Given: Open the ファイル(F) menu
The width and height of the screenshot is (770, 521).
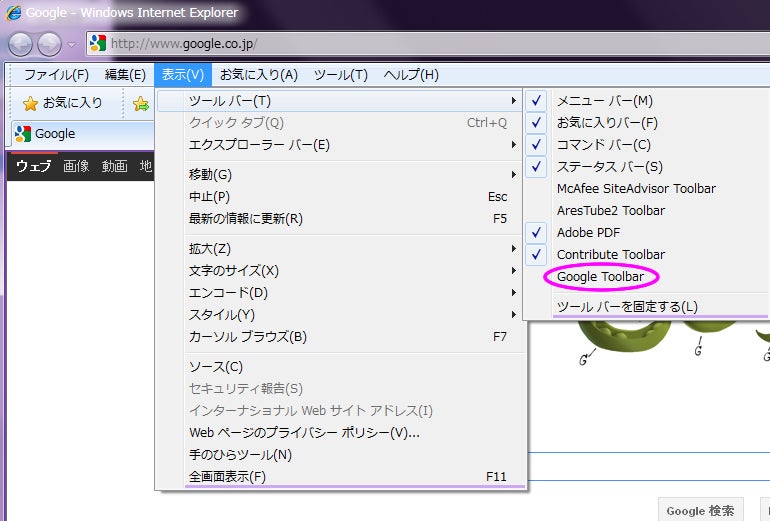Looking at the screenshot, I should 56,75.
